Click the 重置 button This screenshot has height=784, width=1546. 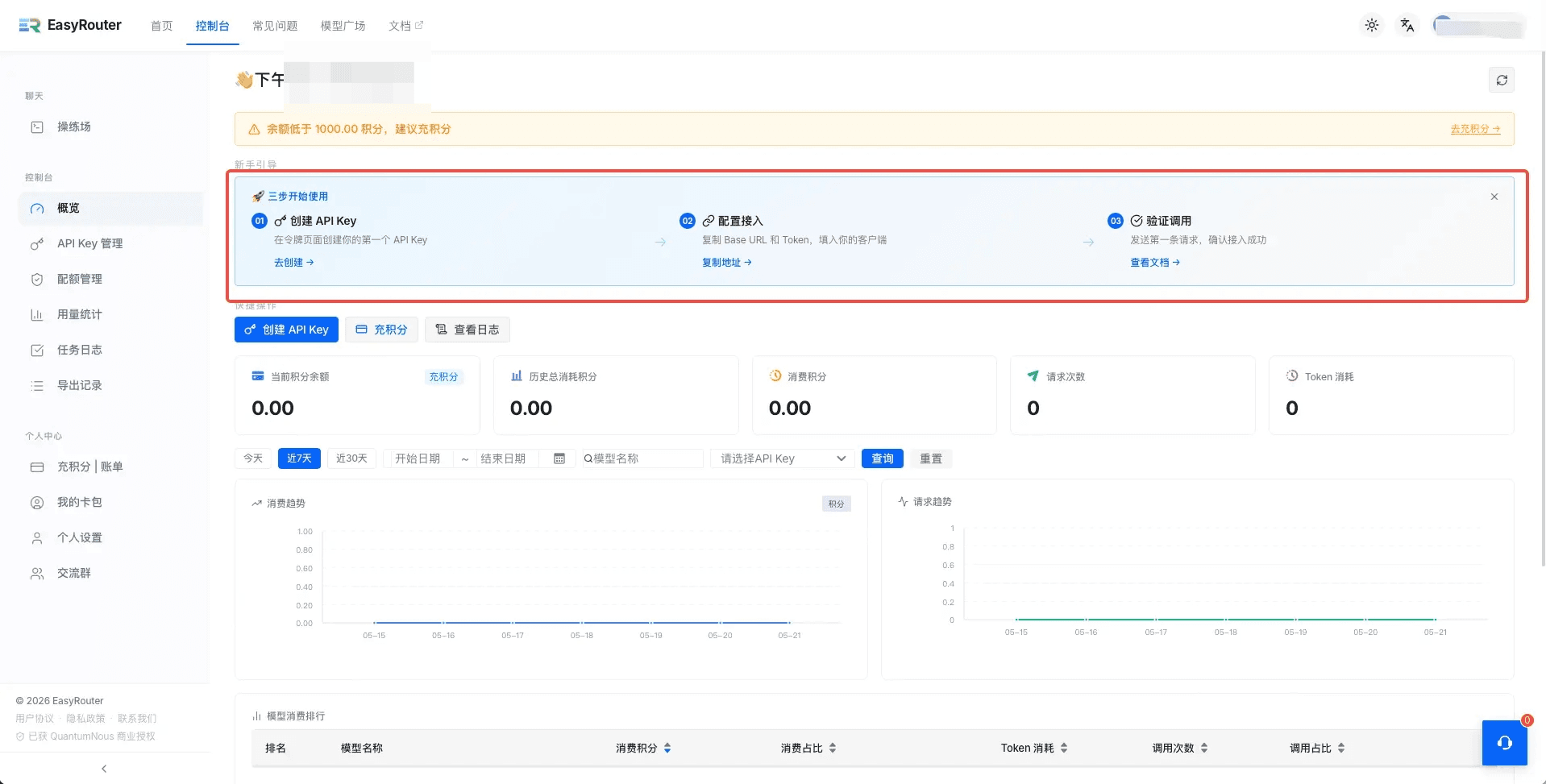931,458
